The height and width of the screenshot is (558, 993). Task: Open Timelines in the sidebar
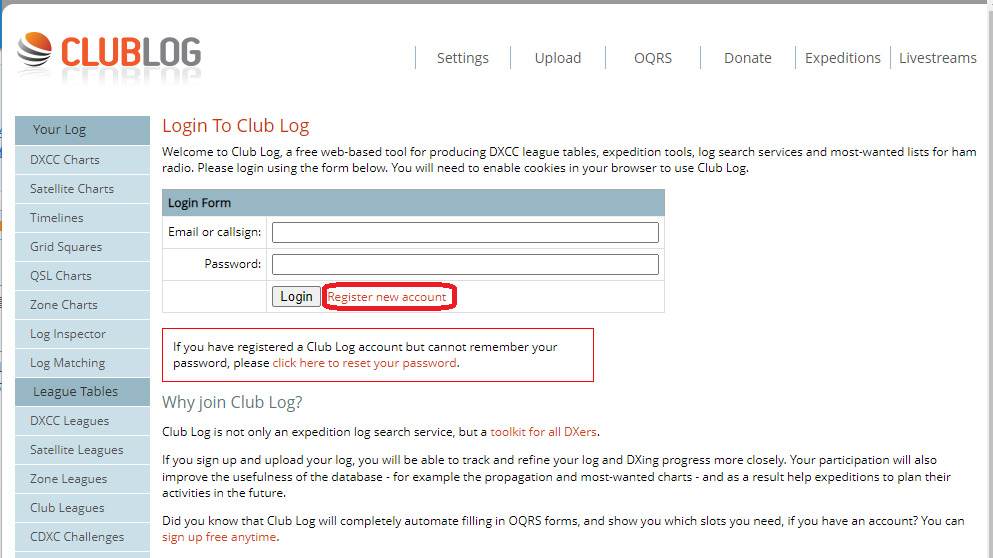click(82, 218)
